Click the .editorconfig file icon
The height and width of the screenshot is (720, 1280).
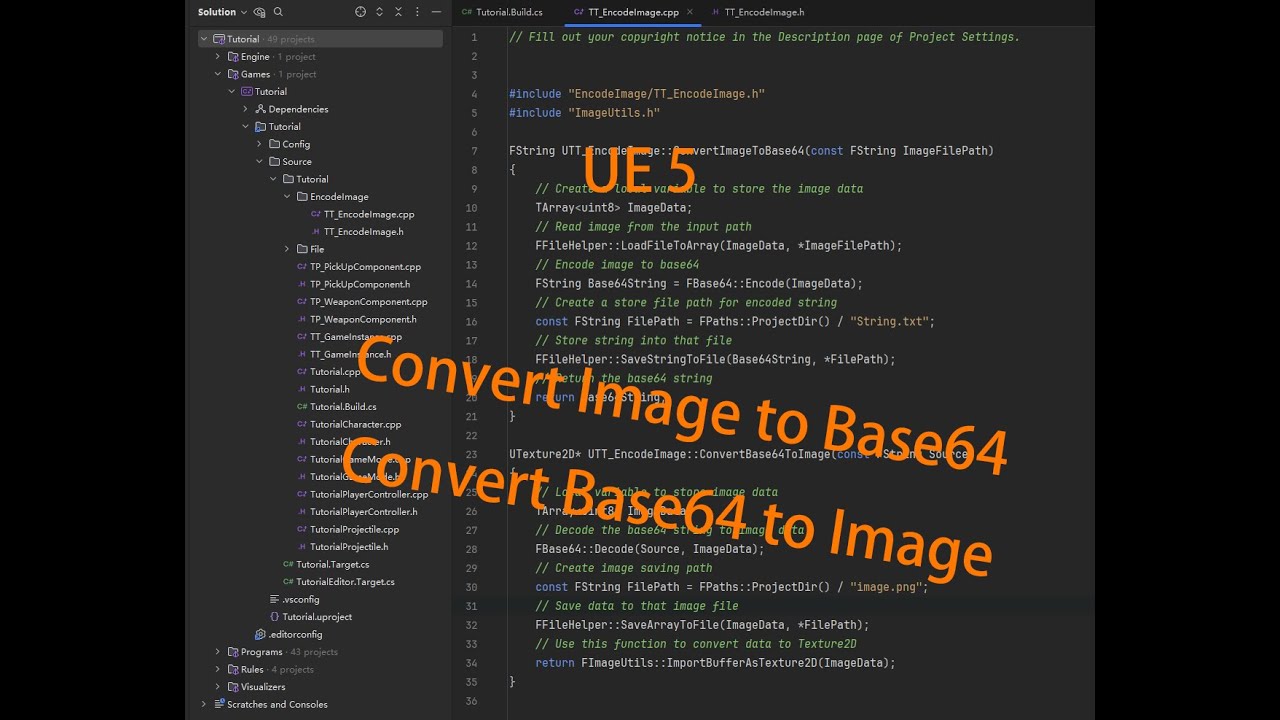click(x=260, y=634)
